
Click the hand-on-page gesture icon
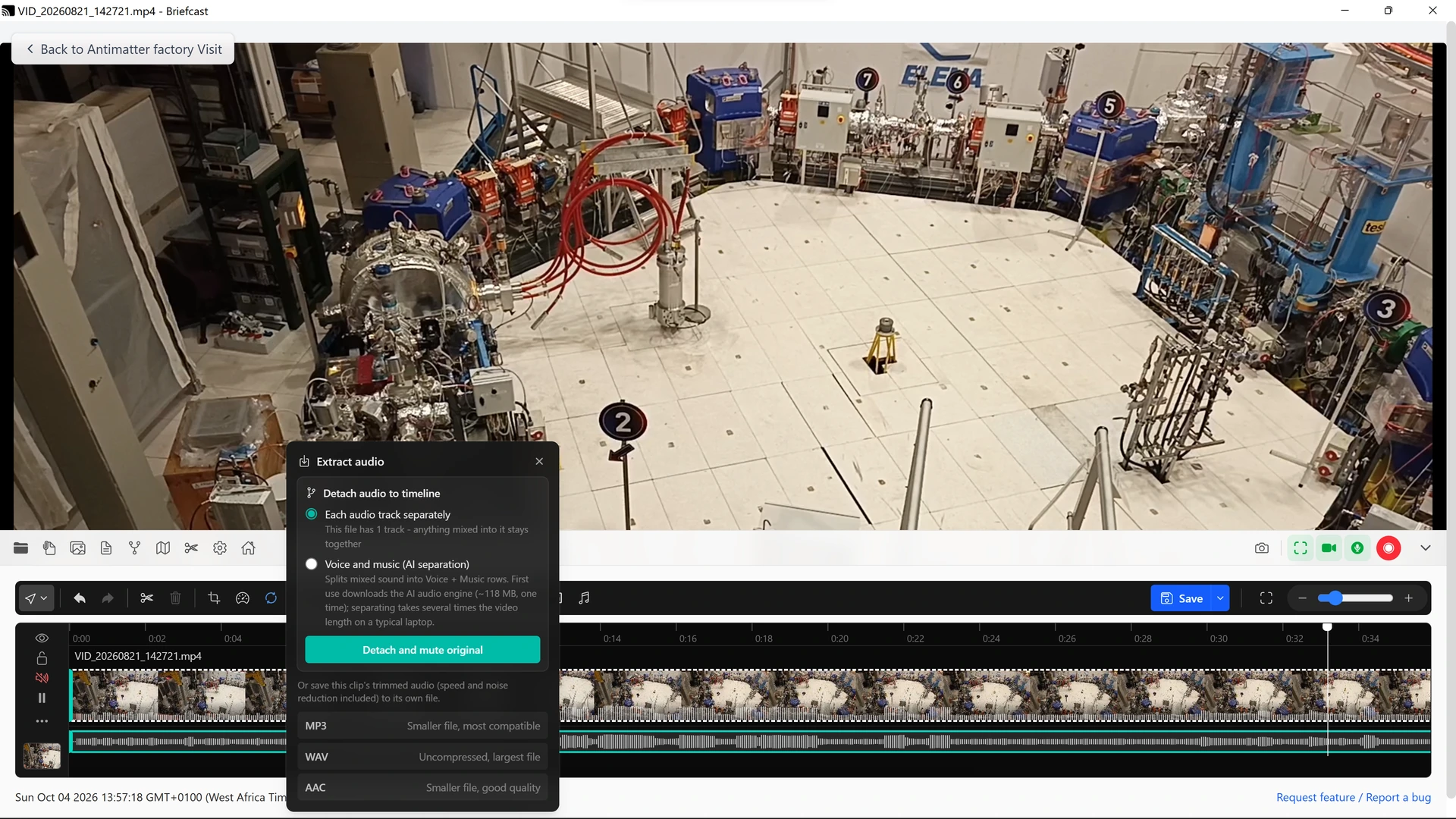pyautogui.click(x=49, y=548)
